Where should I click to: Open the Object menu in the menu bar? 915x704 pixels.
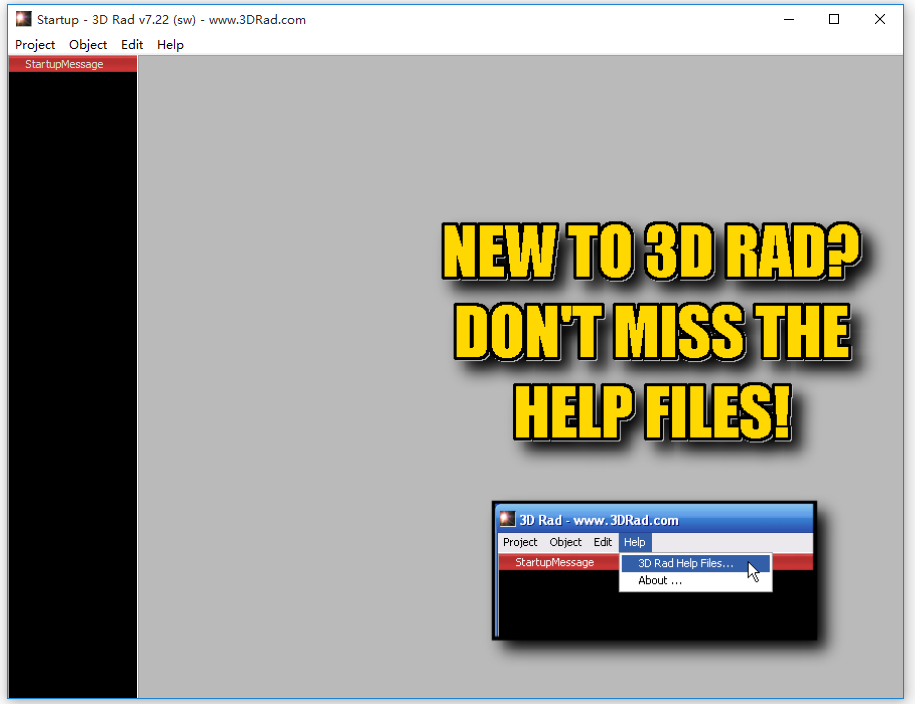click(x=88, y=45)
